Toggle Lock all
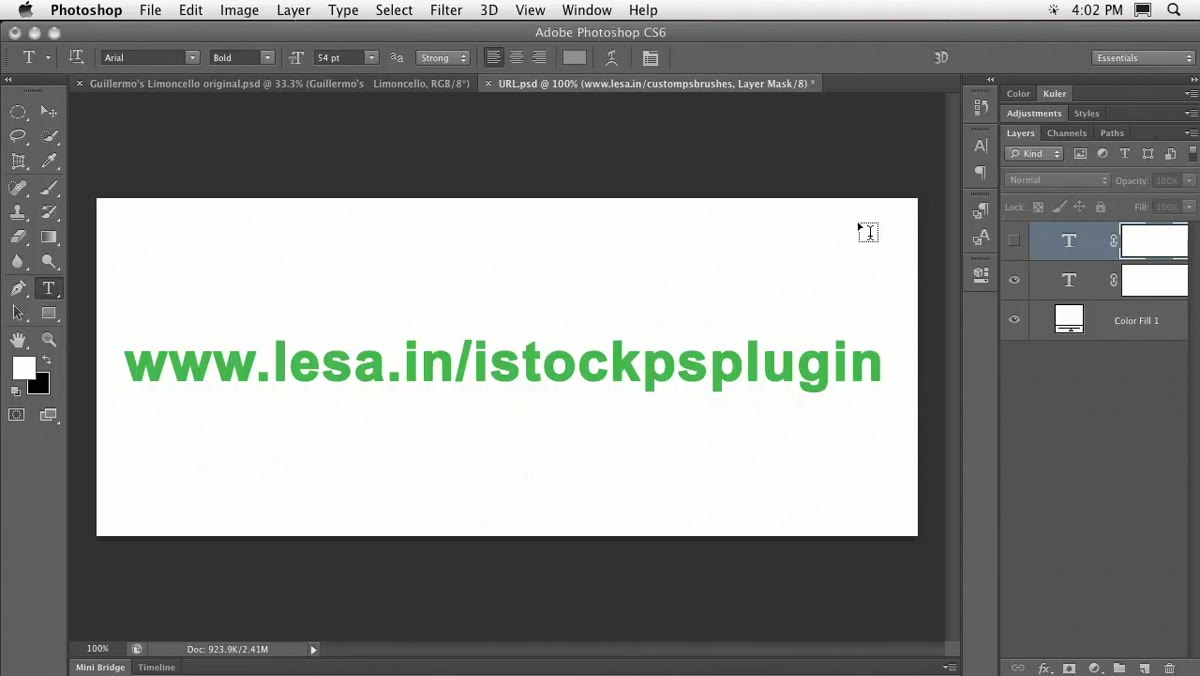This screenshot has height=676, width=1200. pyautogui.click(x=1100, y=207)
